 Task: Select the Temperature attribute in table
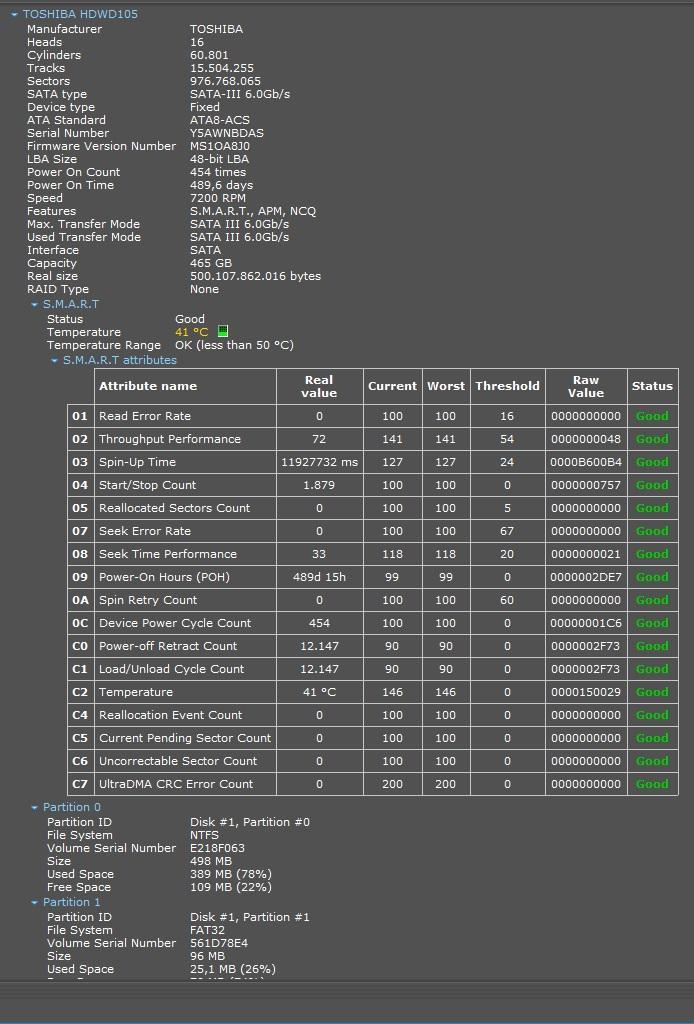(x=136, y=692)
